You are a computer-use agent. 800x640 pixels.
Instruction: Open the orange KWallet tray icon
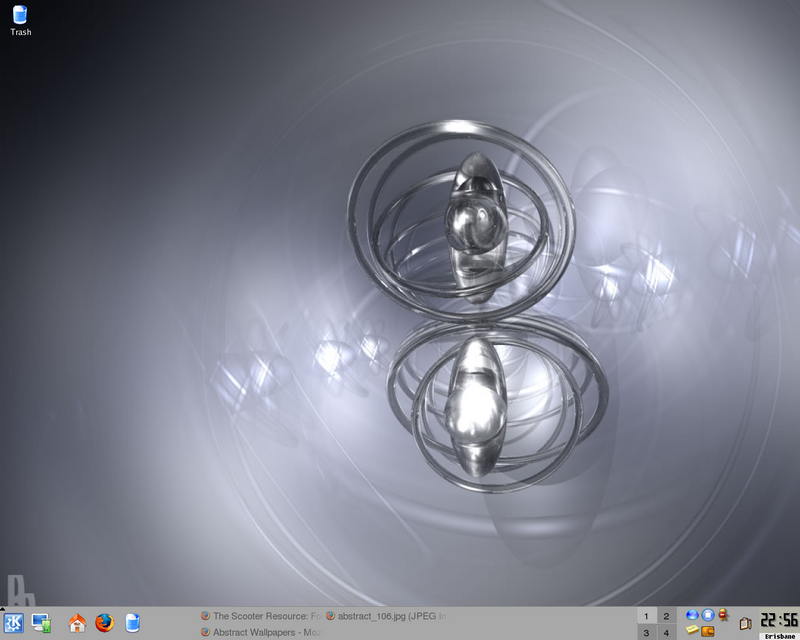click(x=707, y=632)
